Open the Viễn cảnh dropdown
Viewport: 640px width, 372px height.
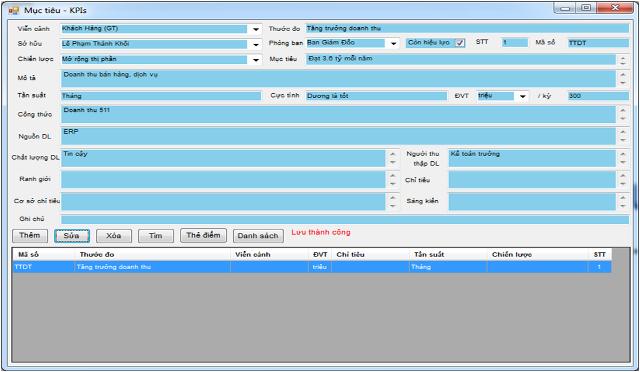[256, 29]
